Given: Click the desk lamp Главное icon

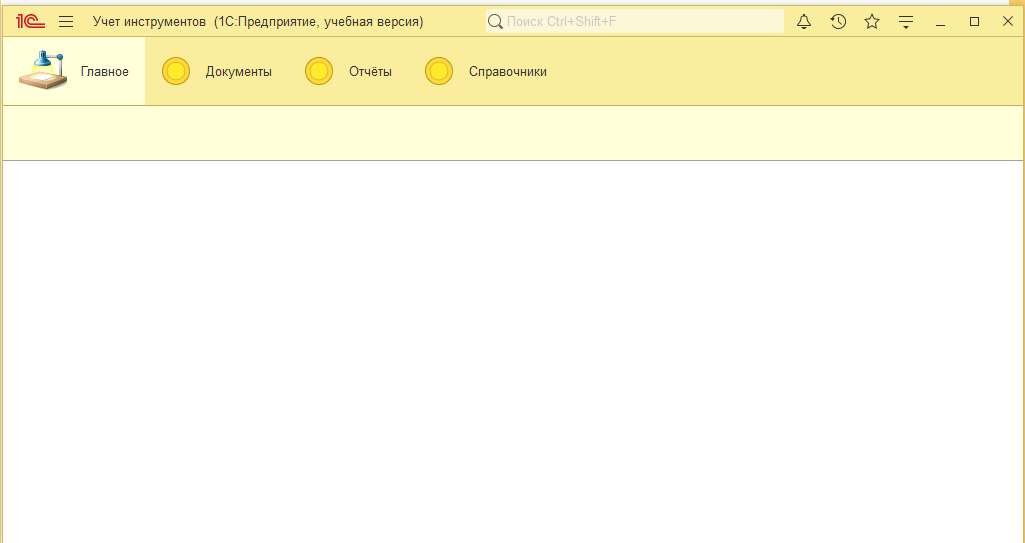Looking at the screenshot, I should click(x=42, y=69).
